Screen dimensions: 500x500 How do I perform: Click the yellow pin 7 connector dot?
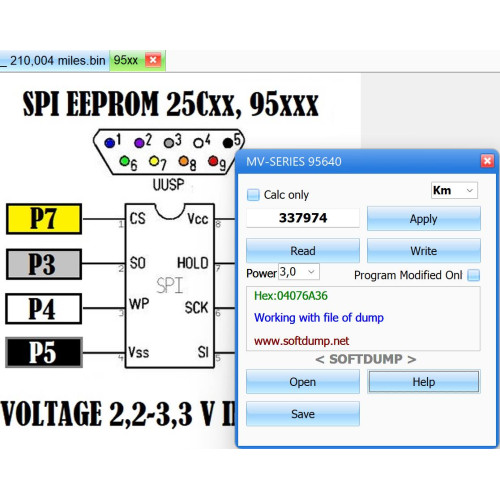coord(154,161)
